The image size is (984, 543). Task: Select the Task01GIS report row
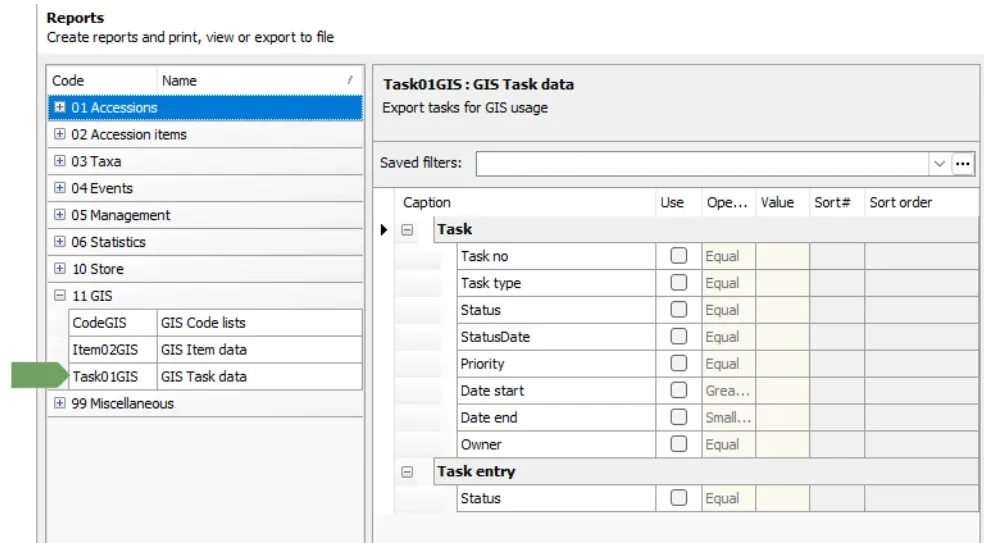215,377
